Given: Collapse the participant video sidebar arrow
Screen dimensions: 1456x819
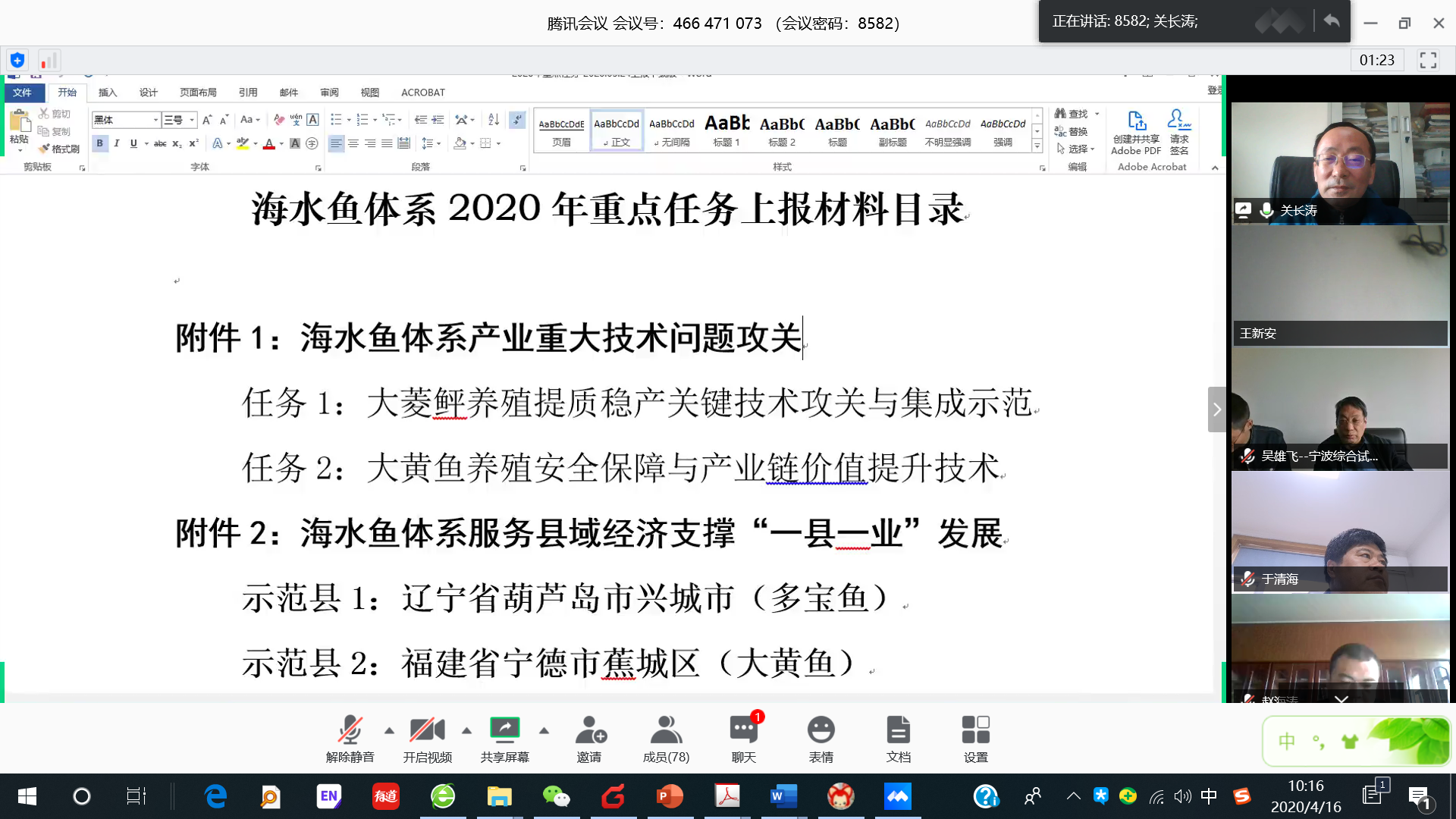Looking at the screenshot, I should pyautogui.click(x=1216, y=409).
